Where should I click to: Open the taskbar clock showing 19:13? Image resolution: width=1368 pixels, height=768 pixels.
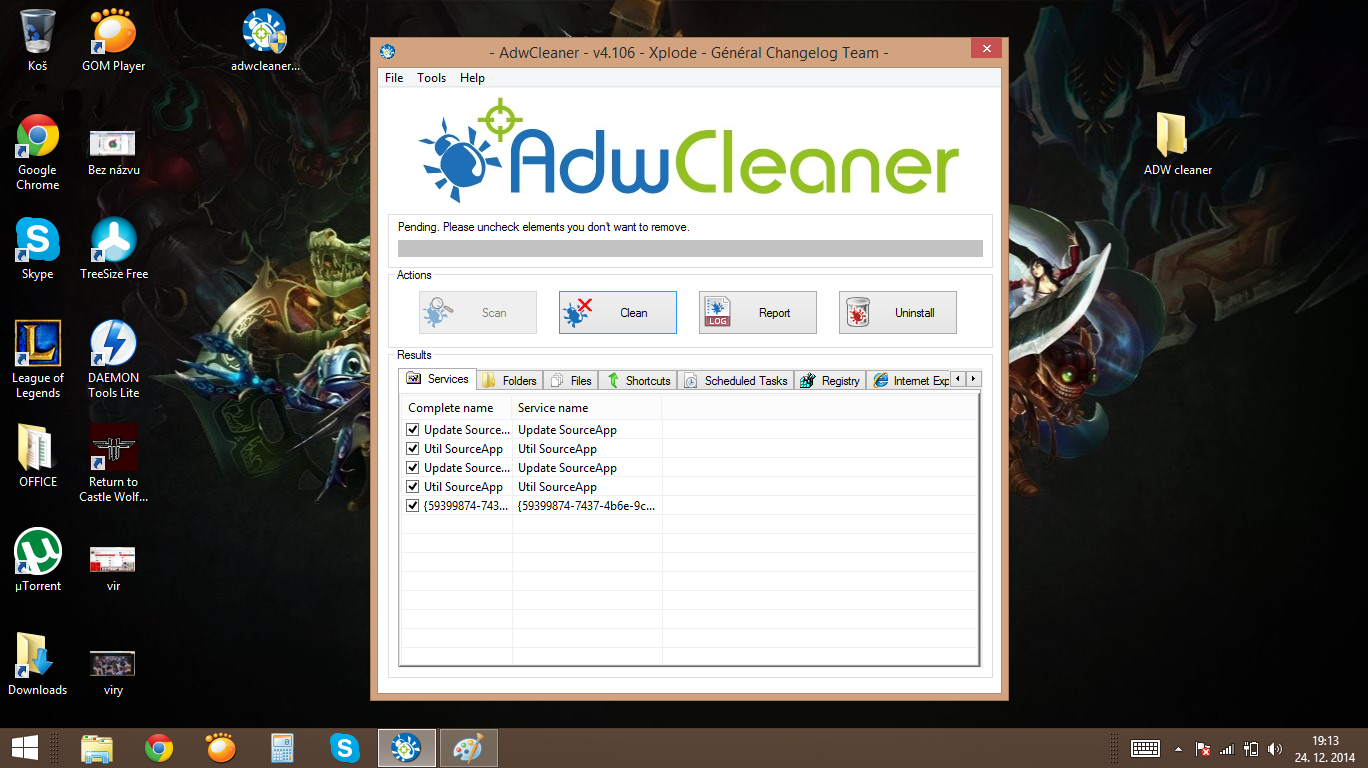coord(1325,748)
